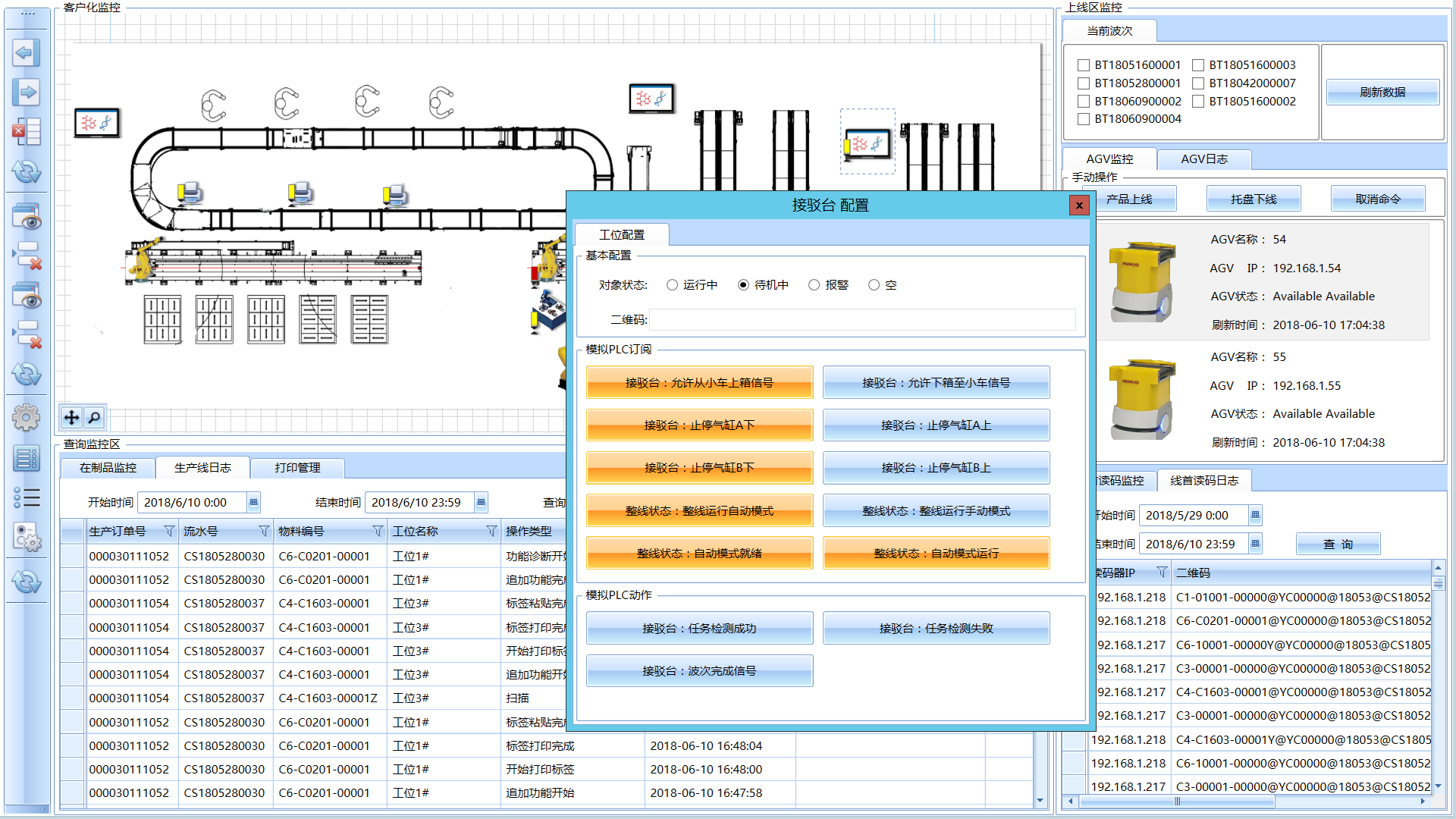This screenshot has height=819, width=1456.
Task: Check wave BT18042000007 checkbox
Action: click(x=1198, y=83)
